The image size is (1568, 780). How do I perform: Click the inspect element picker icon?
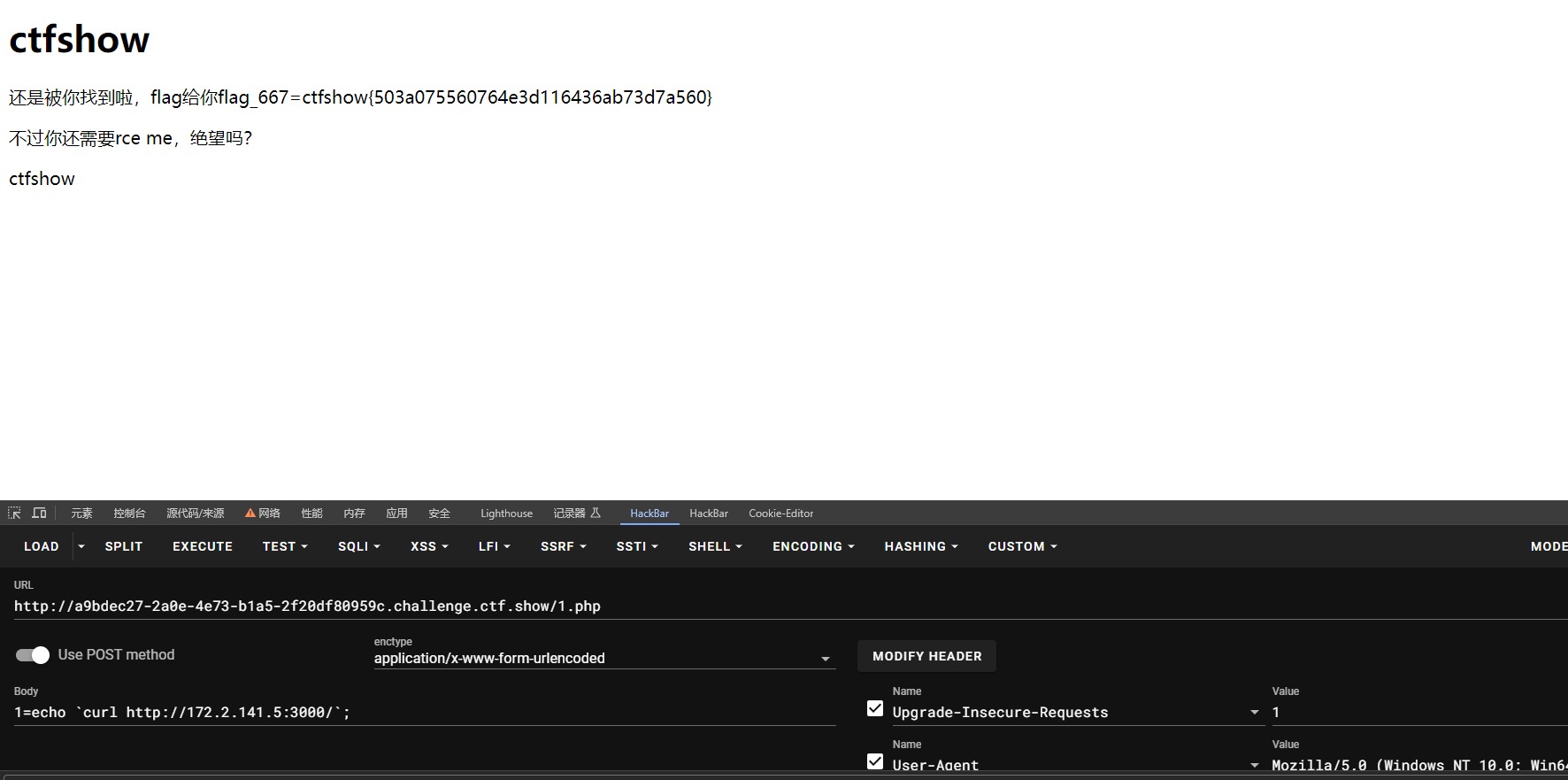(x=14, y=514)
